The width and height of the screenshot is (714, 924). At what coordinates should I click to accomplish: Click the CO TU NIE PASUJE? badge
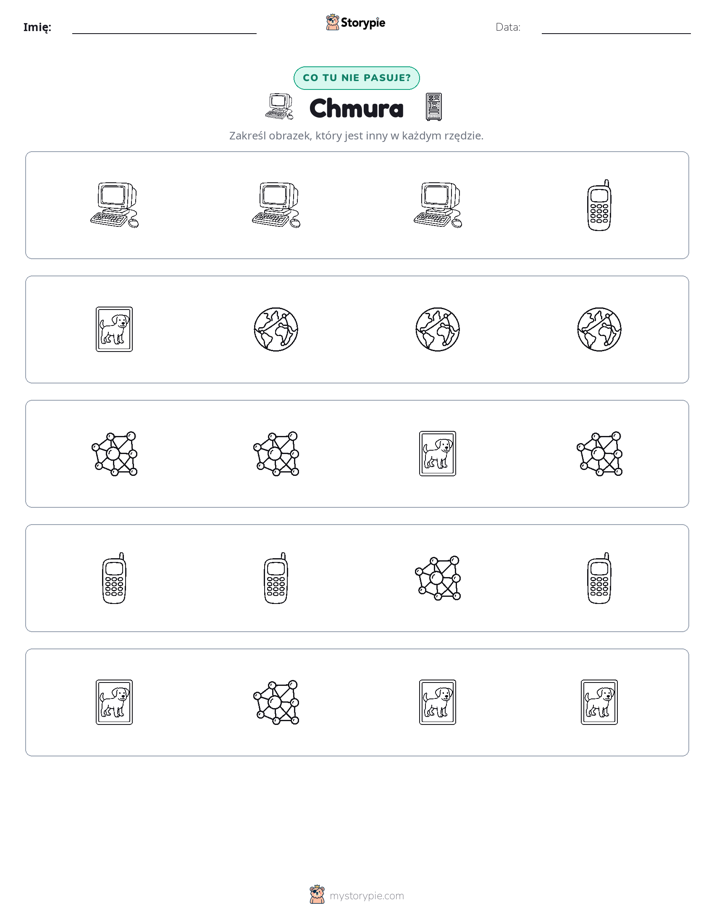[356, 78]
